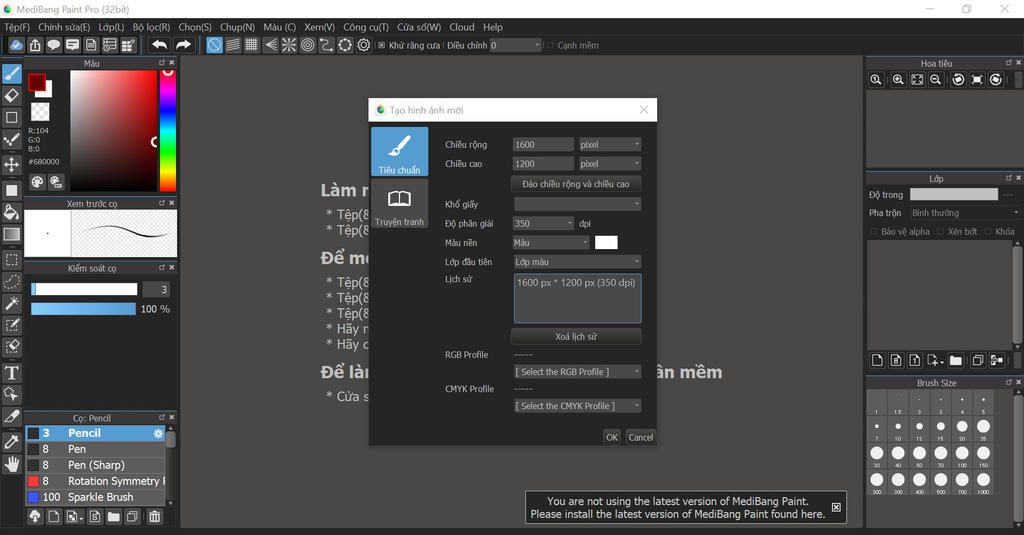The image size is (1024, 535).
Task: Open Độ phân giải 350 dropdown
Action: pos(543,223)
